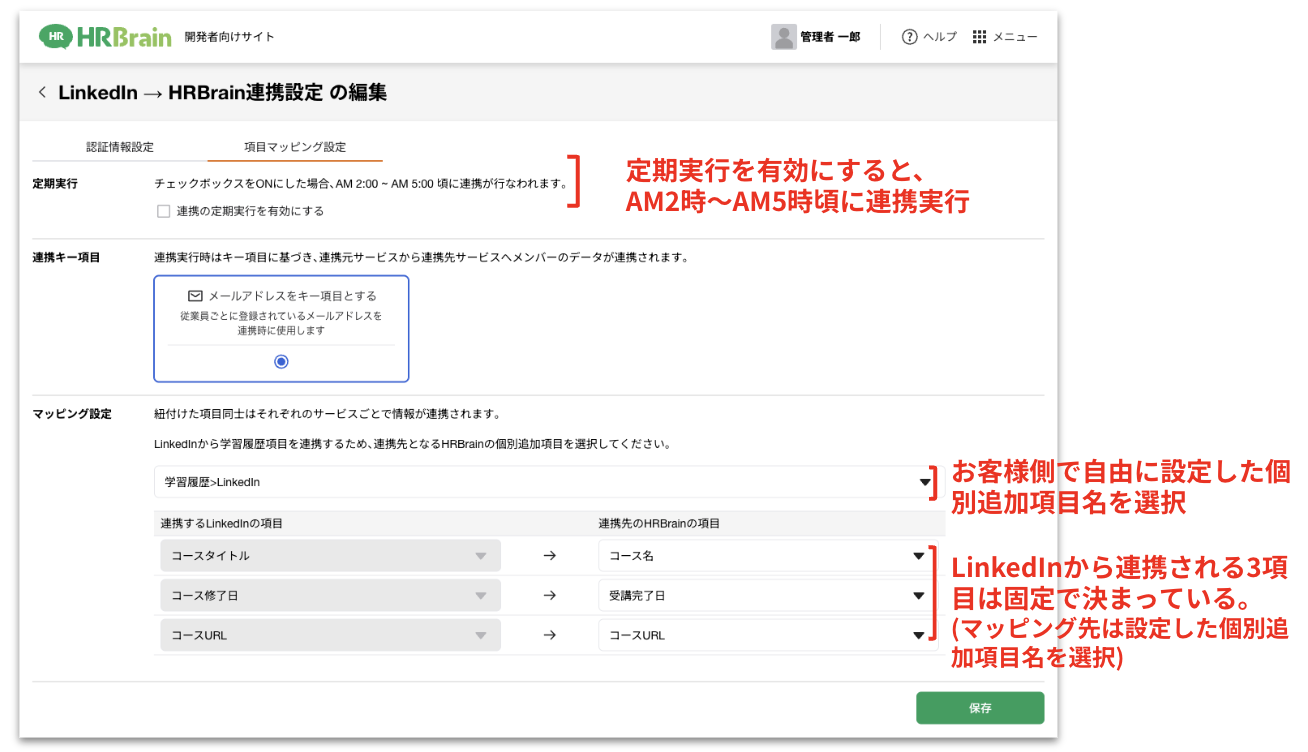This screenshot has width=1308, height=752.
Task: Open the 学習履歴>LinkedIn dropdown
Action: pos(545,482)
